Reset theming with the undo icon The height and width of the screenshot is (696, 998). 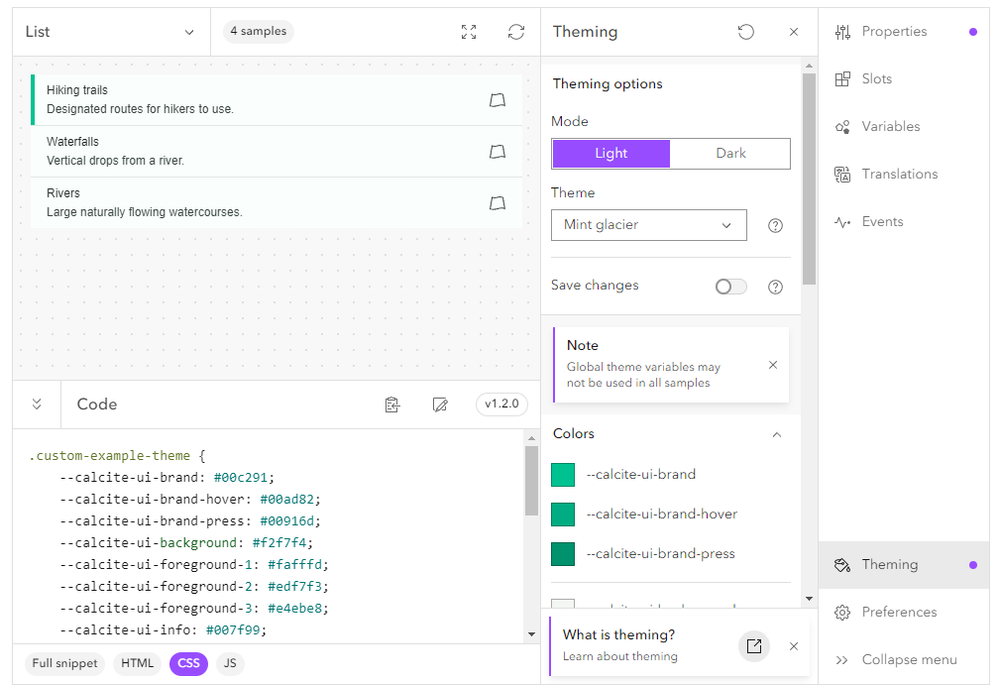746,32
